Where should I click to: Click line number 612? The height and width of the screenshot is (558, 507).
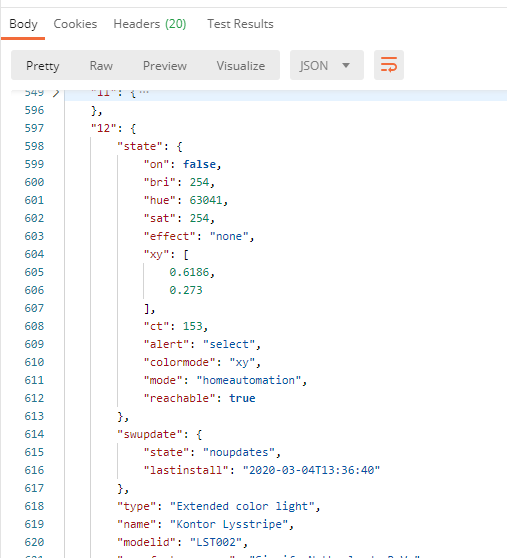34,398
